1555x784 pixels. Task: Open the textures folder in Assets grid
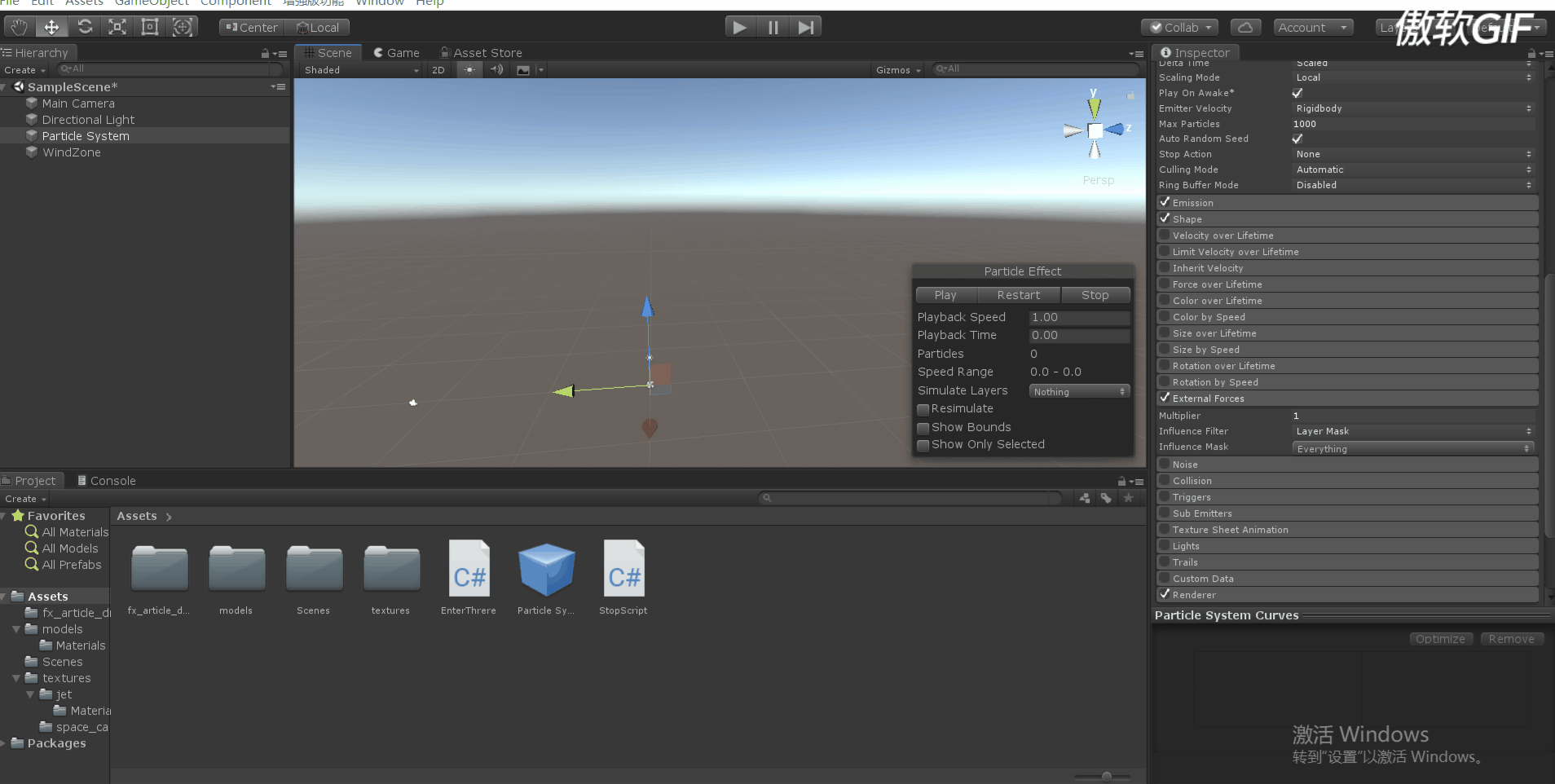(391, 579)
